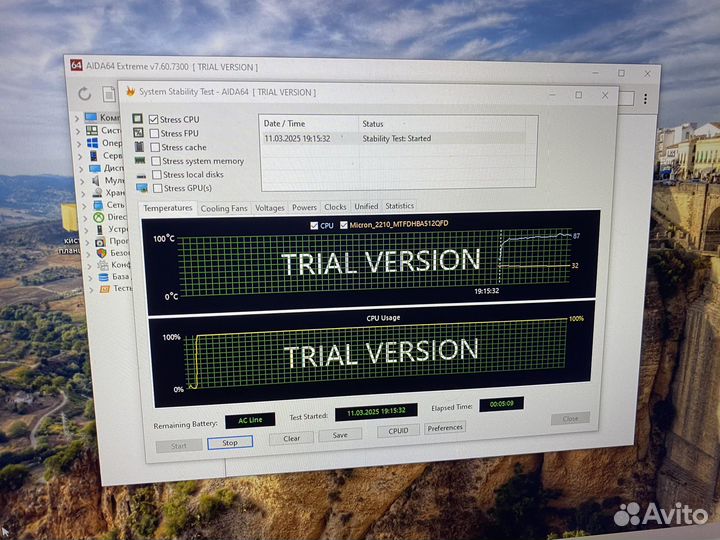Enable the Stress FPU checkbox
The width and height of the screenshot is (720, 540).
[x=153, y=133]
